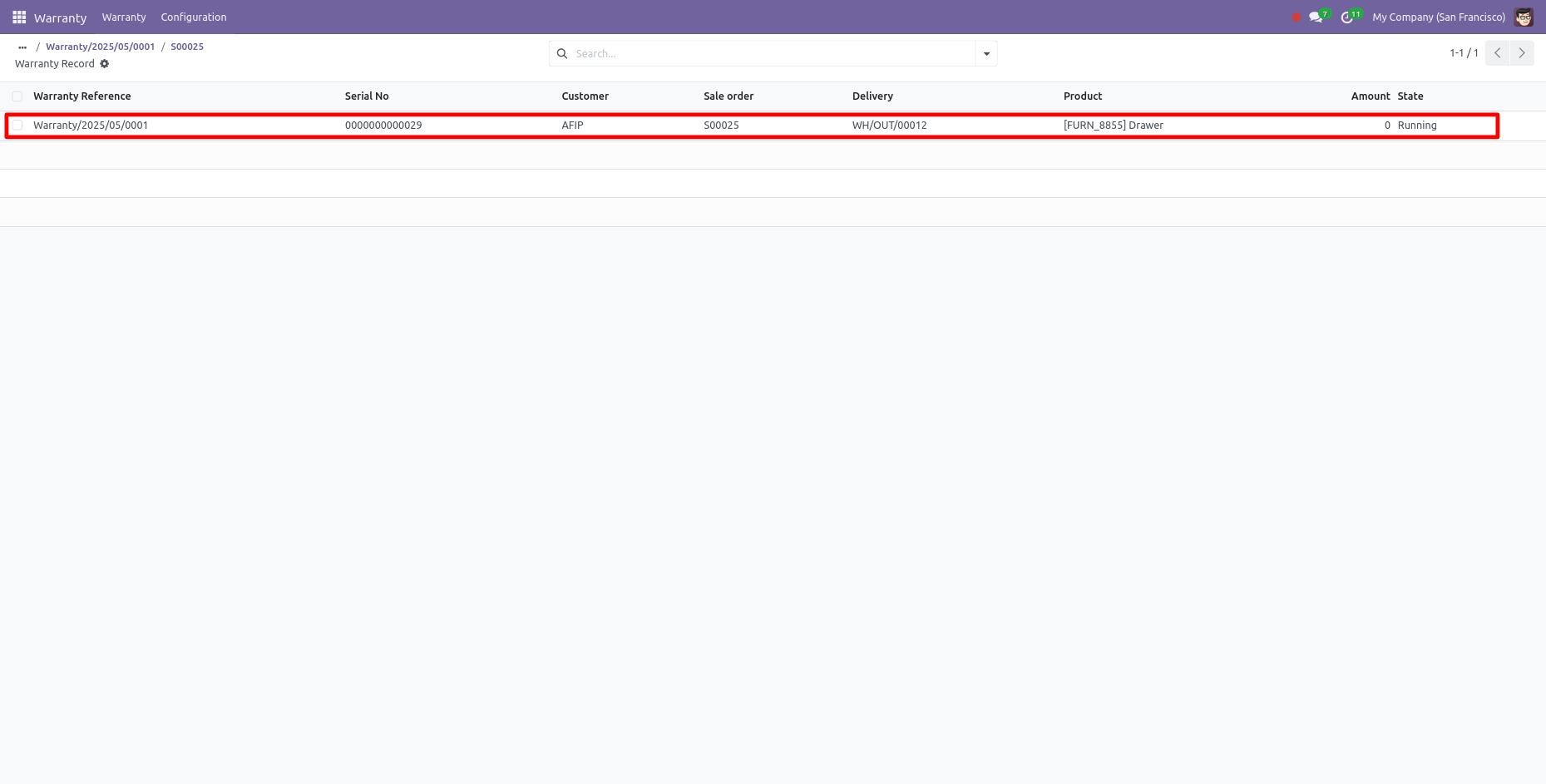
Task: Open the Configuration menu
Action: pyautogui.click(x=194, y=17)
